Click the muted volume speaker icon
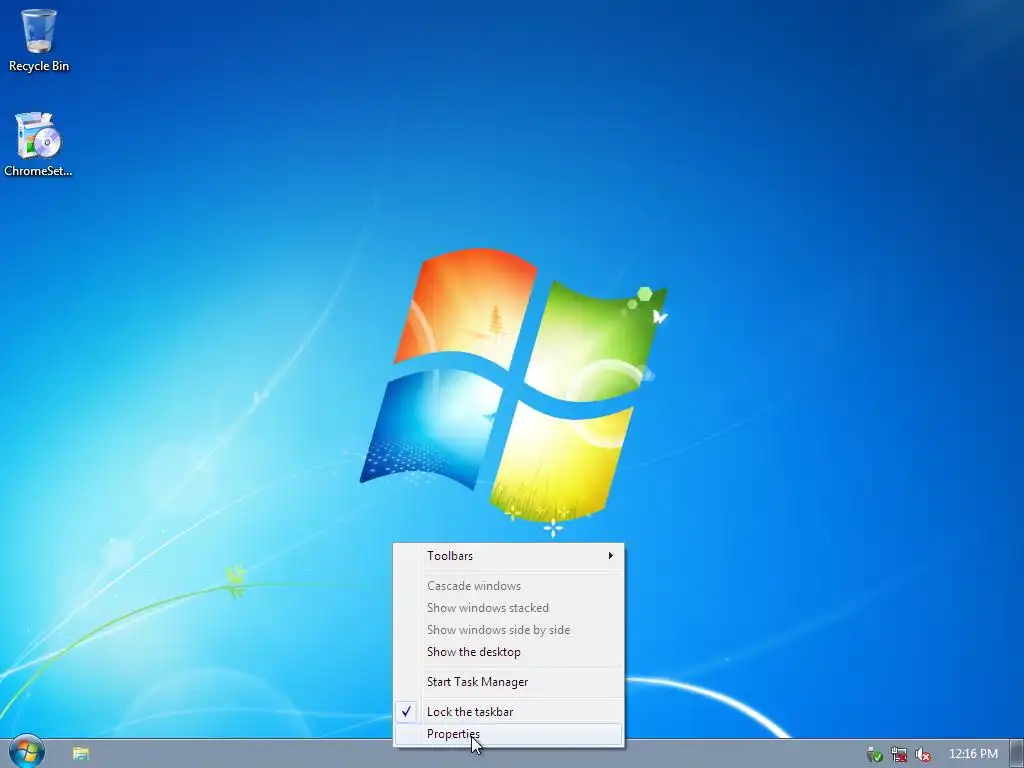Viewport: 1024px width, 768px height. [x=922, y=754]
